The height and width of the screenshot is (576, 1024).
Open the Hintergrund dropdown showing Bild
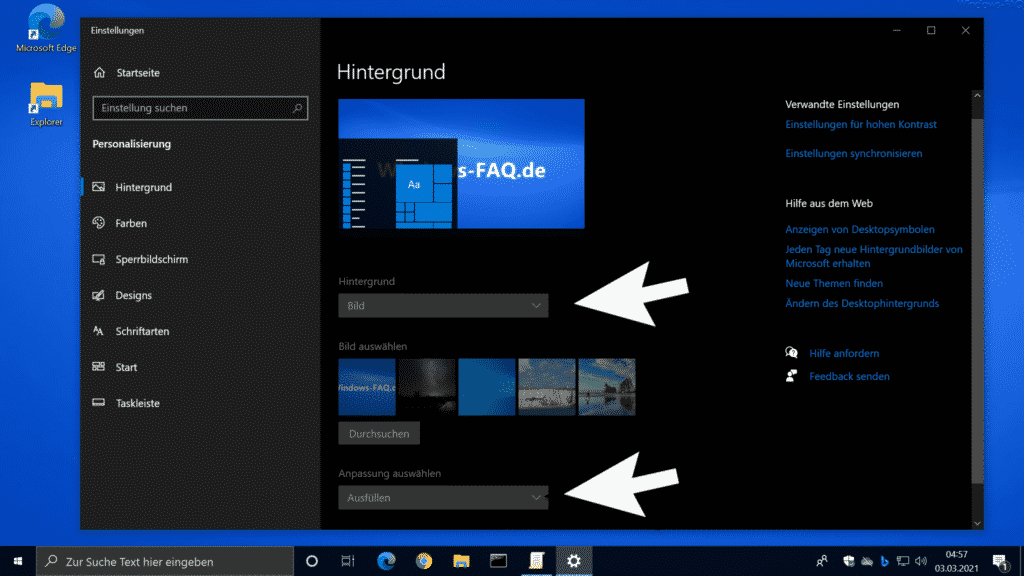click(443, 306)
